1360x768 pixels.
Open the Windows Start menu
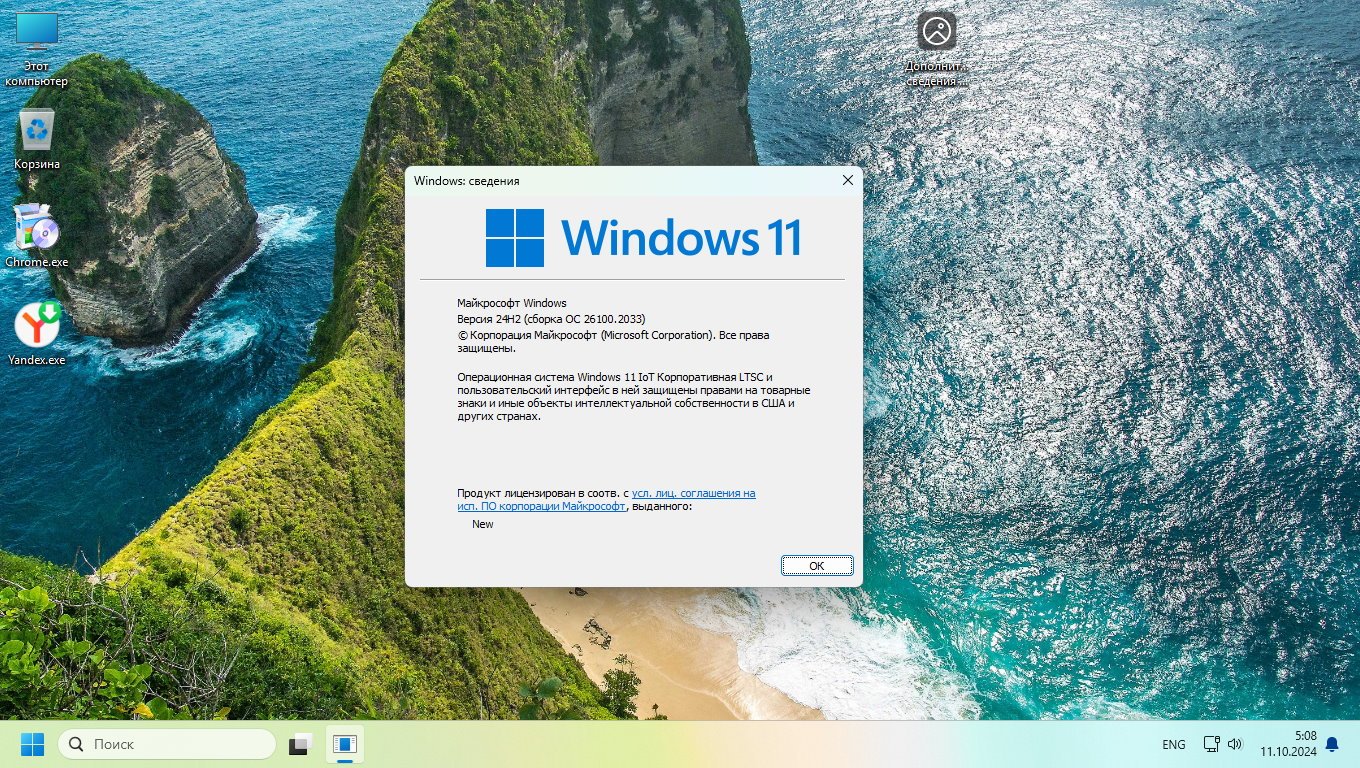(x=32, y=745)
